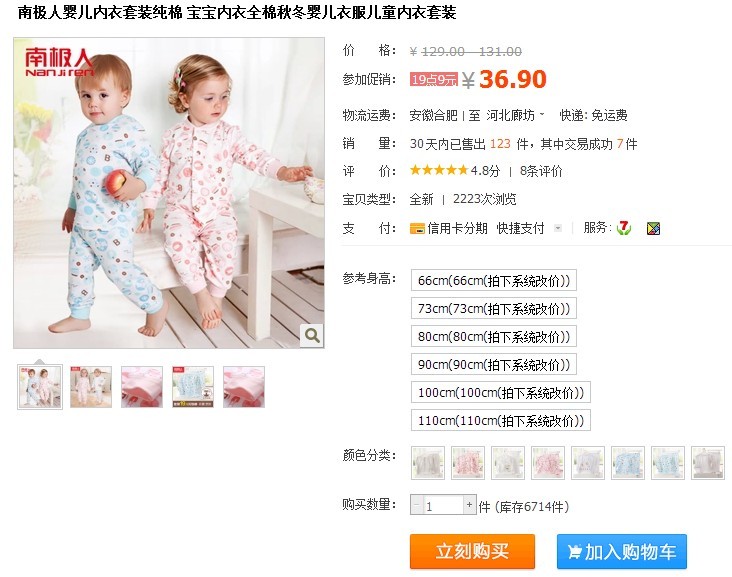Select the fourth blue product thumbnail
732x577 pixels.
click(x=193, y=387)
